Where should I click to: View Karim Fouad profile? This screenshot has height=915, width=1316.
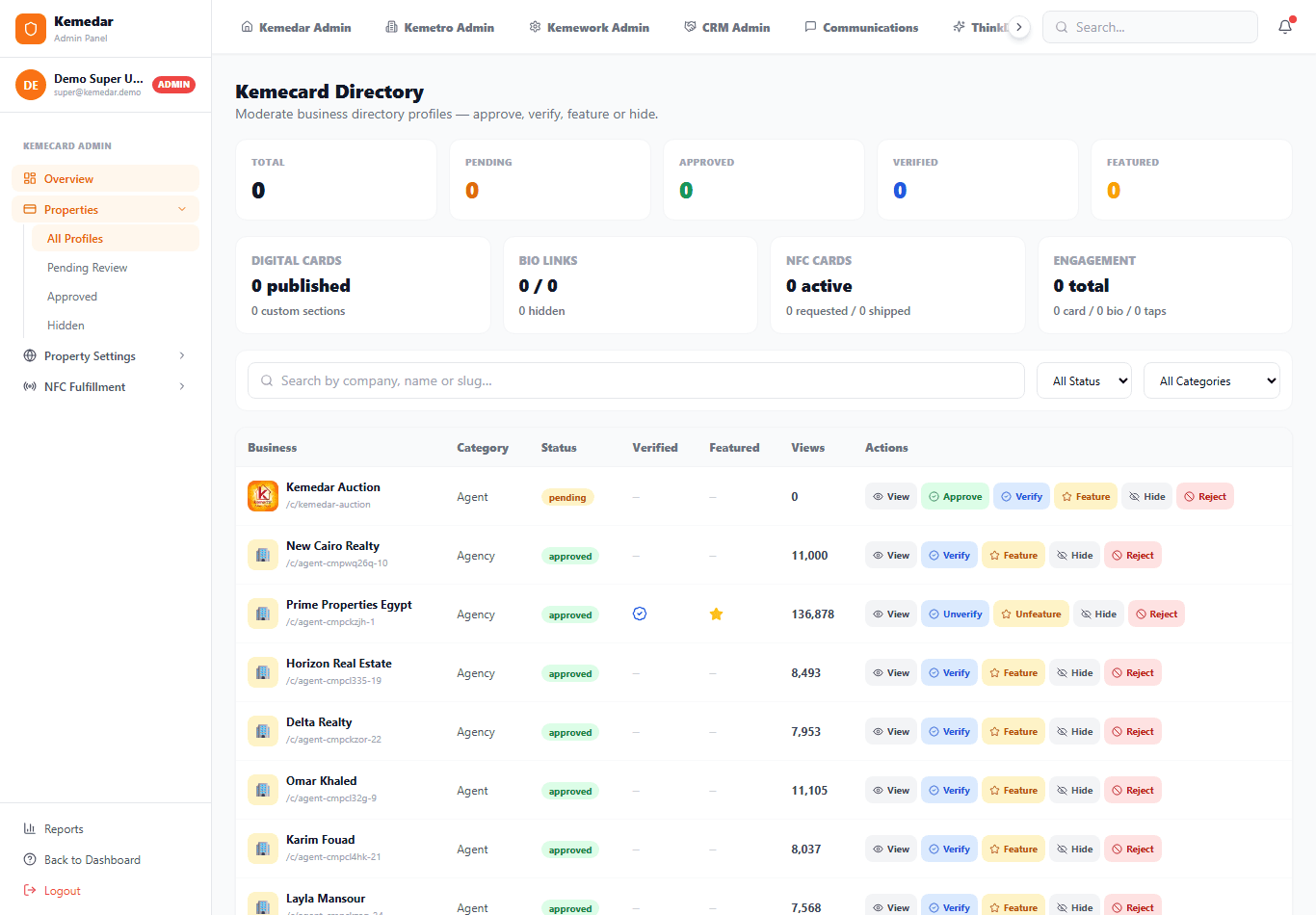[x=891, y=849]
